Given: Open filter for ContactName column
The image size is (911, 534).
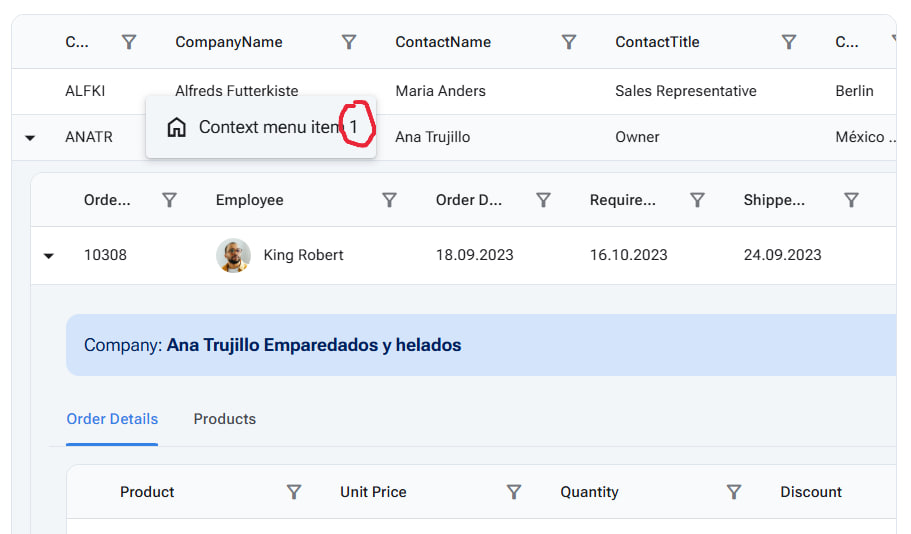Looking at the screenshot, I should click(569, 42).
